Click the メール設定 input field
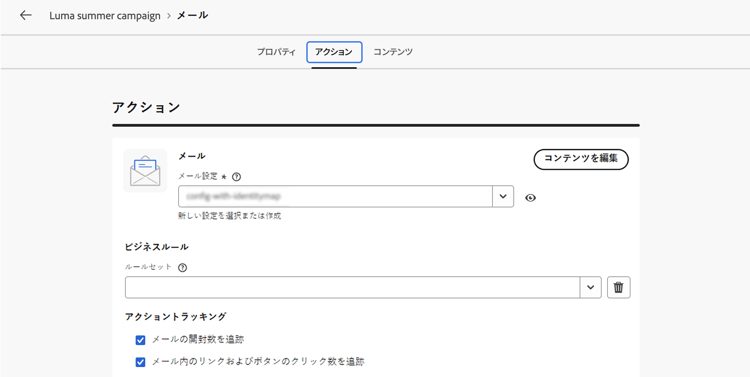The width and height of the screenshot is (750, 377). (335, 197)
